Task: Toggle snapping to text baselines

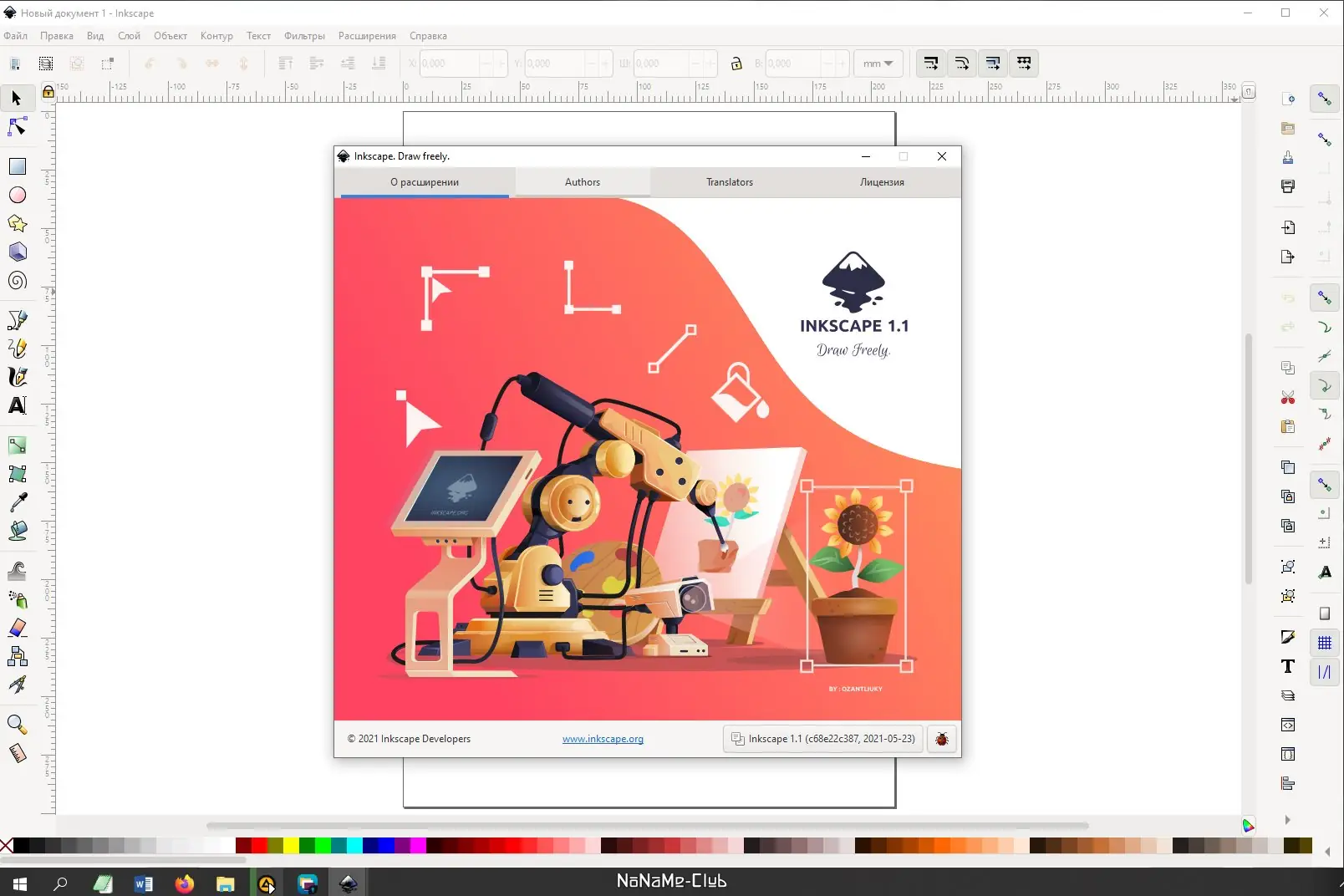Action: pos(1325,573)
